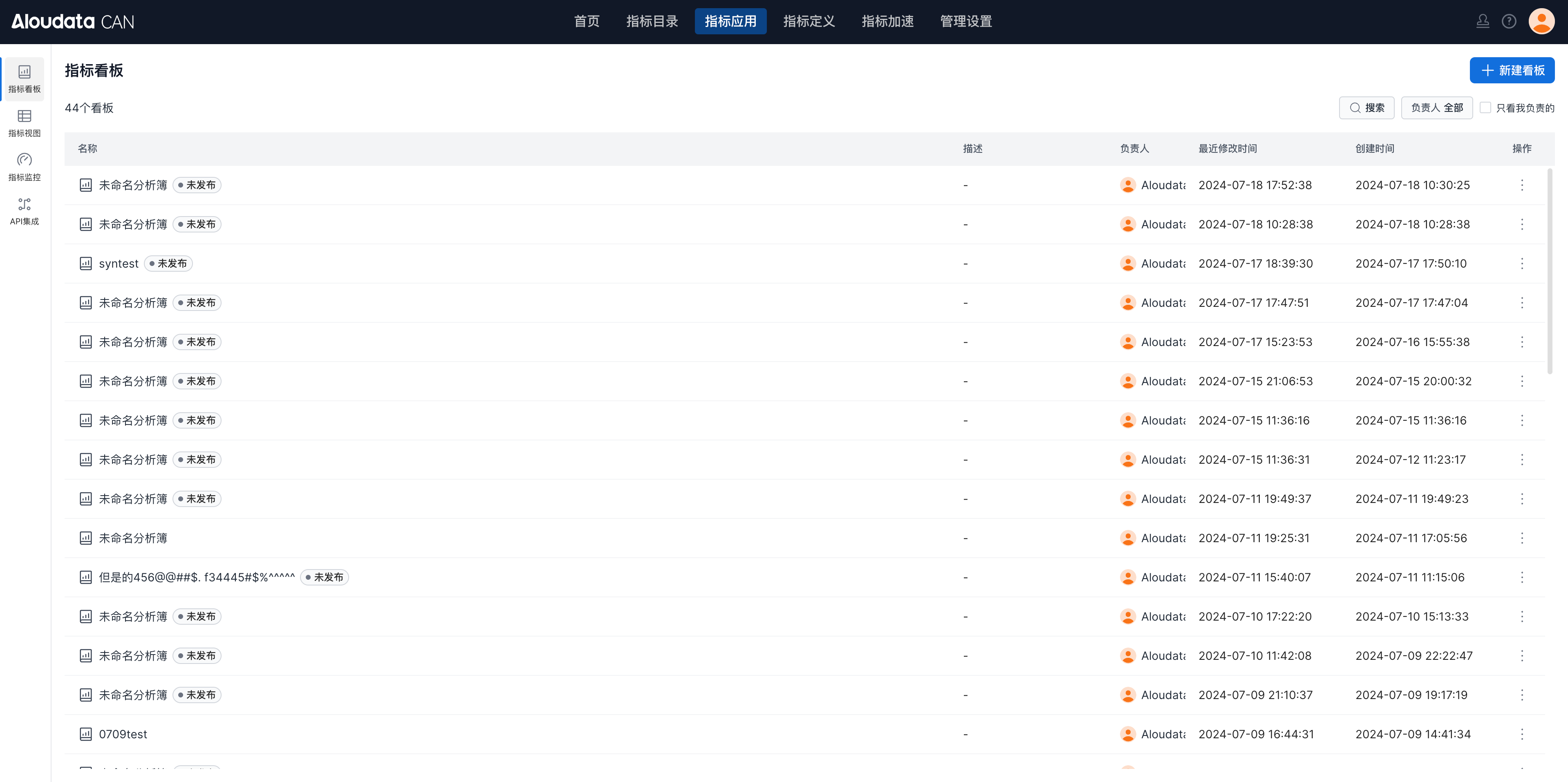Open more actions for the 0709test row
The image size is (1568, 782).
(x=1522, y=734)
